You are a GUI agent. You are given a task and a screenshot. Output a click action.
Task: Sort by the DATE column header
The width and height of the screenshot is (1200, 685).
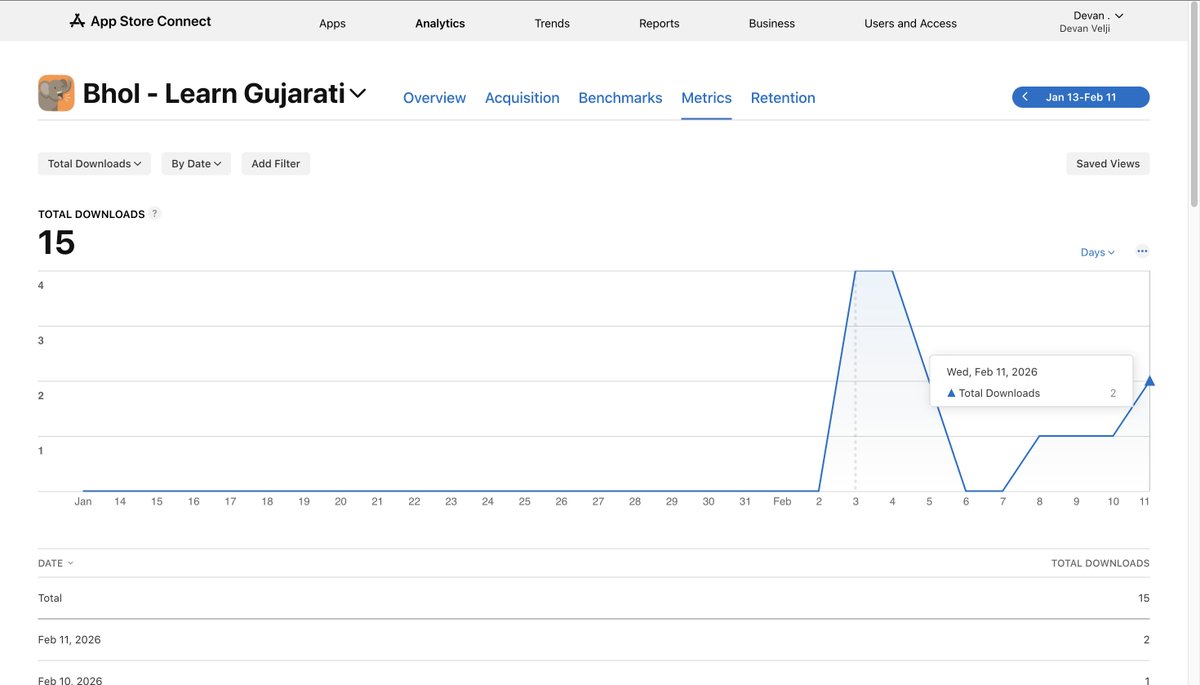(56, 563)
